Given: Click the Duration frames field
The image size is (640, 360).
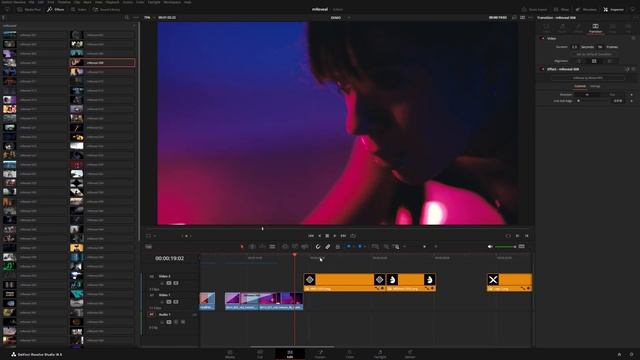Looking at the screenshot, I should point(600,47).
